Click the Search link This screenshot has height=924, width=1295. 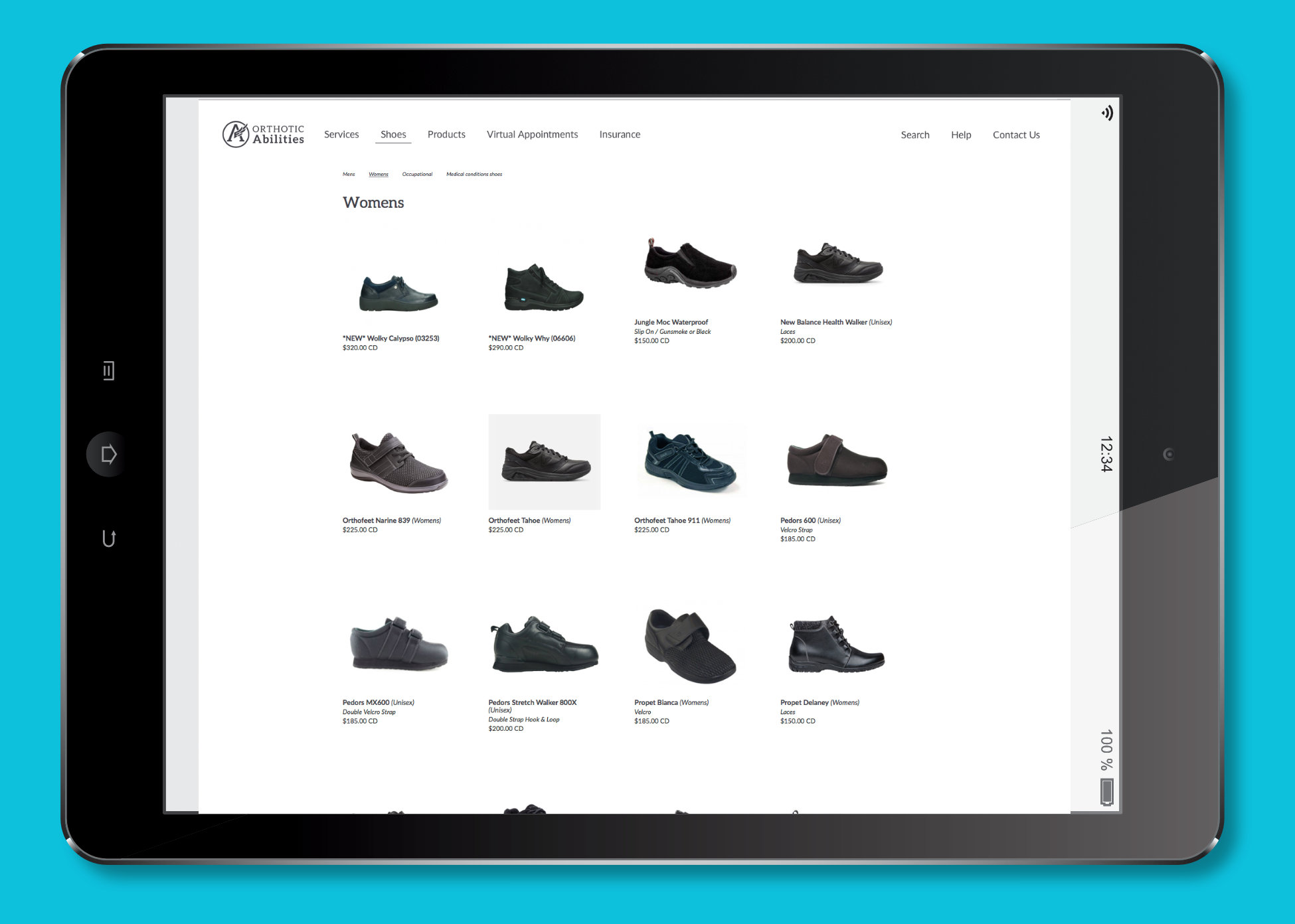tap(915, 135)
